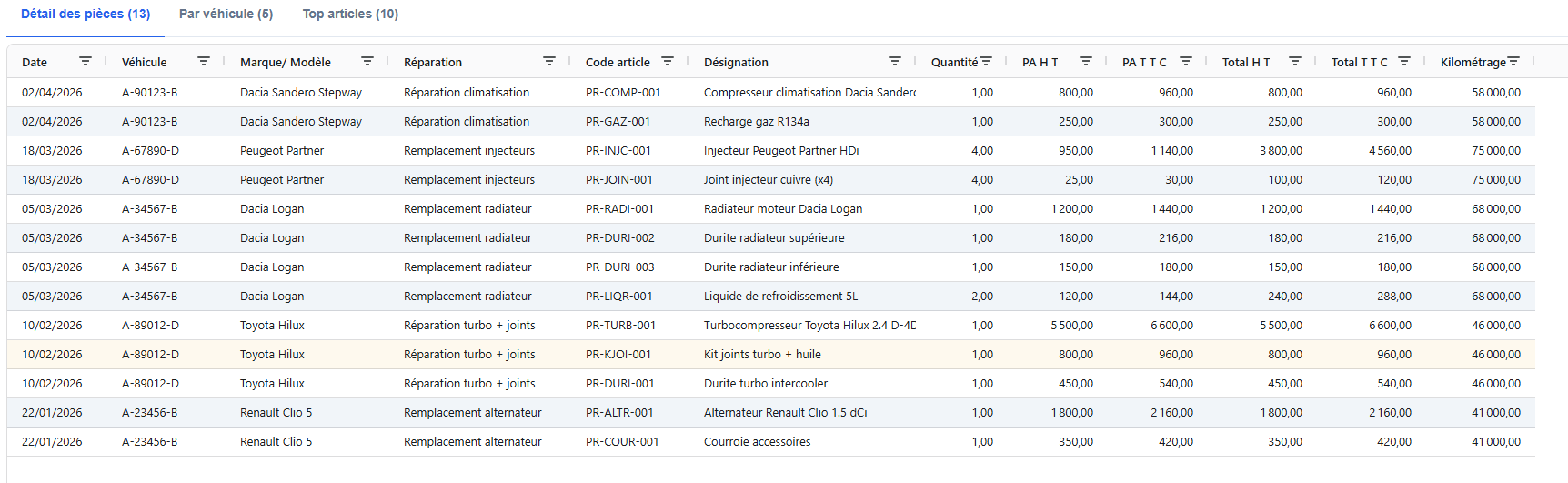
Task: Open the Kilométrage column filter icon
Action: click(x=1513, y=61)
